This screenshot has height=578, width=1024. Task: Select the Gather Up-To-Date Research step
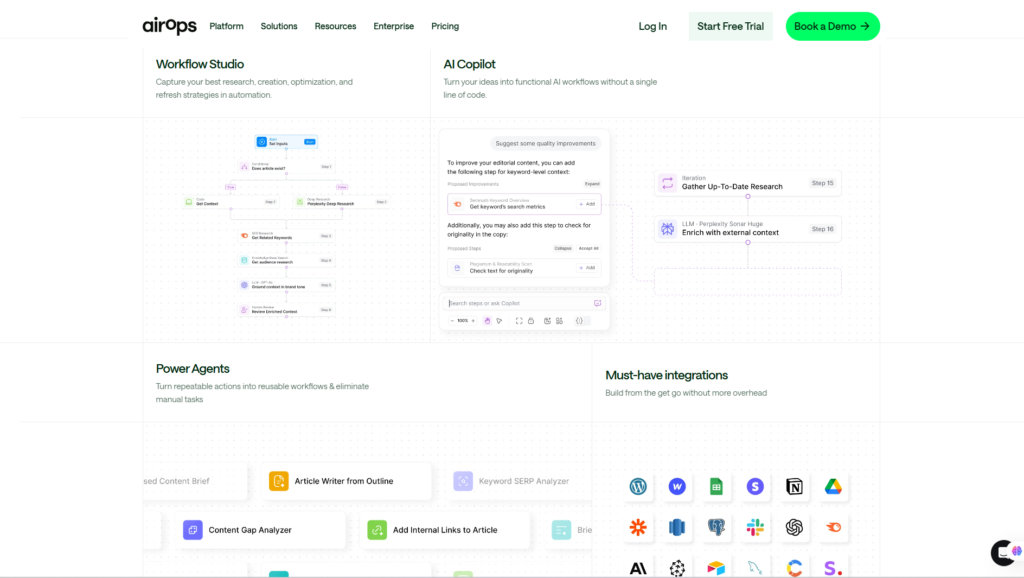(748, 183)
